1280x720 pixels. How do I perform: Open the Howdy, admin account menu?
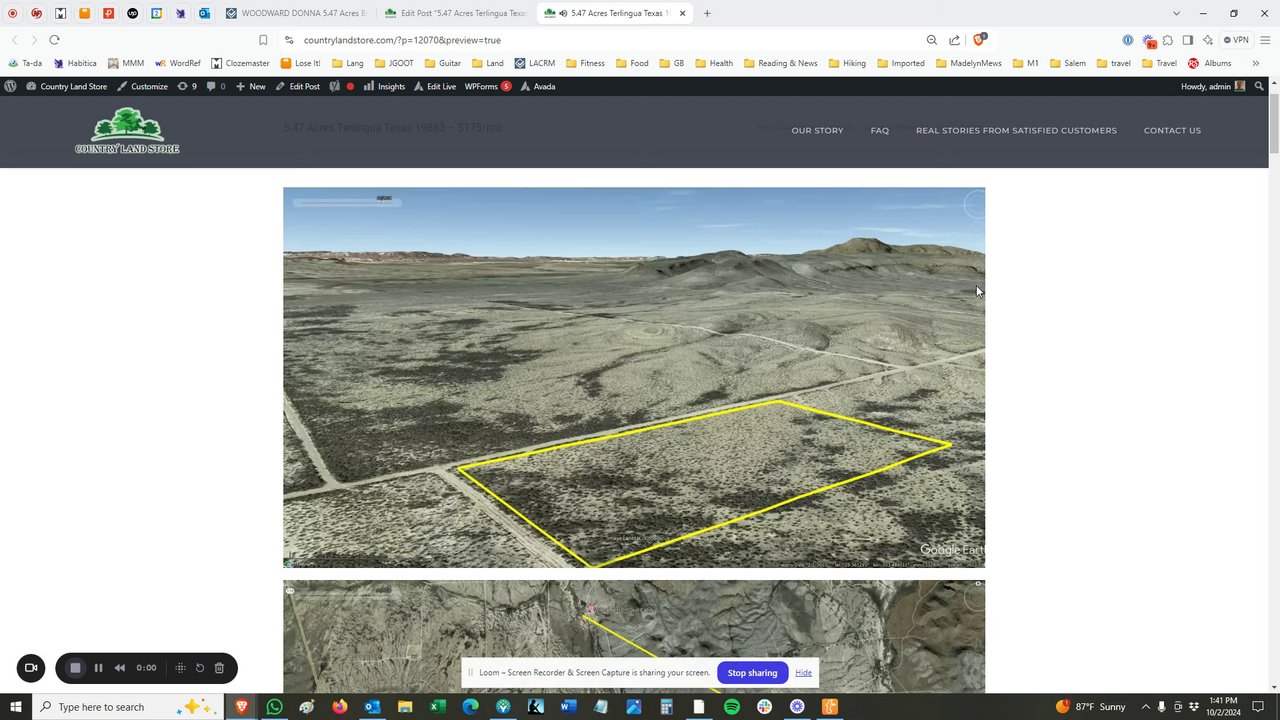[1213, 86]
